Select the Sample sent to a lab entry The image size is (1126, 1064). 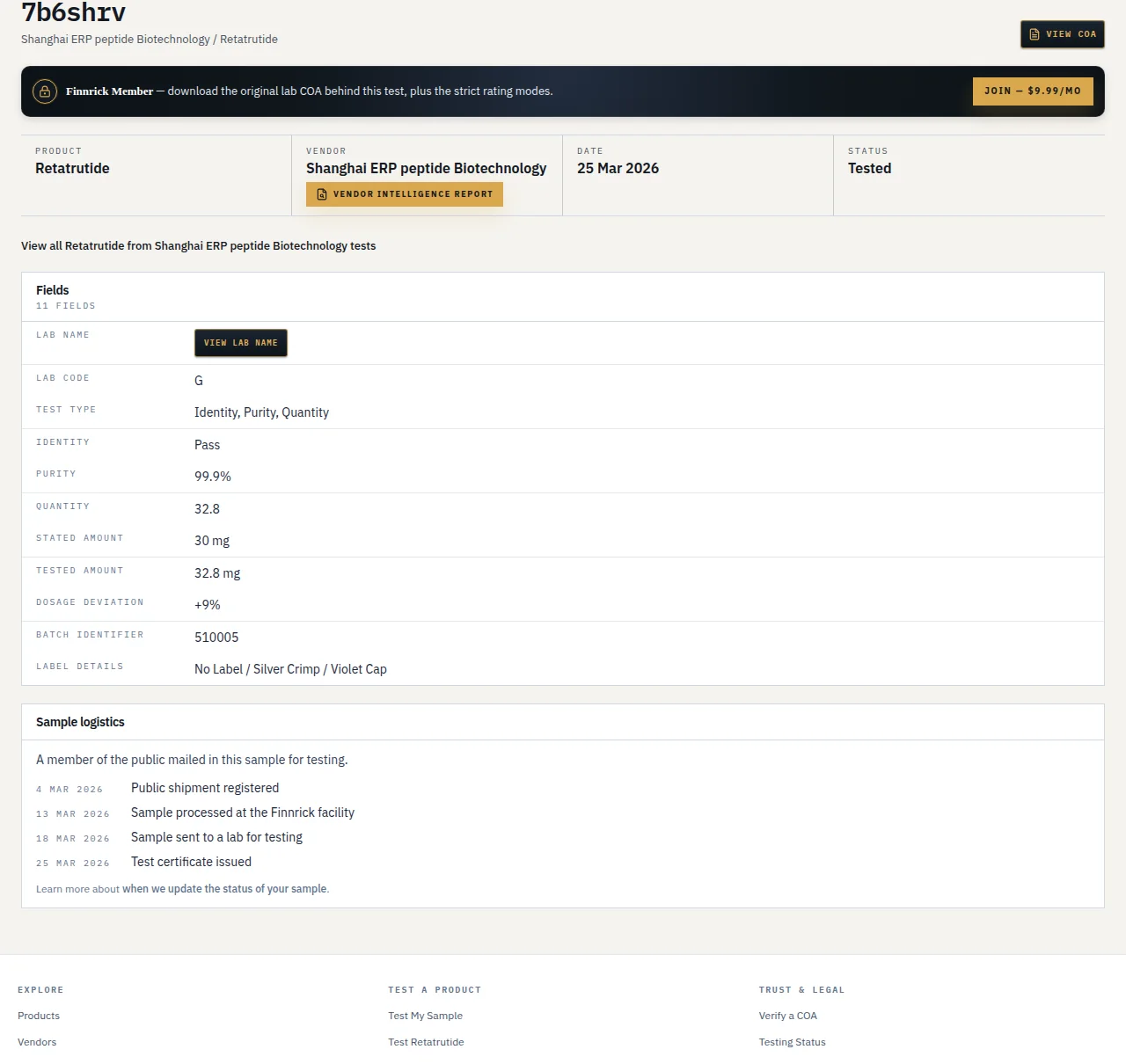(x=216, y=837)
